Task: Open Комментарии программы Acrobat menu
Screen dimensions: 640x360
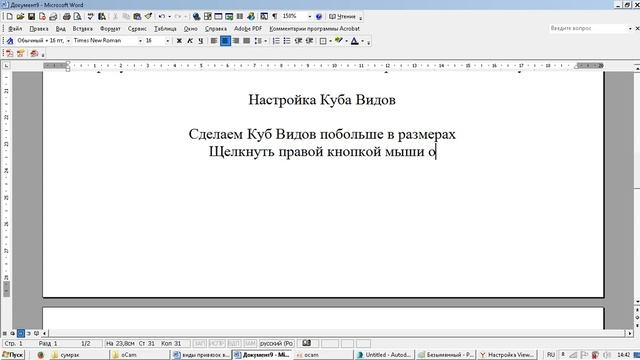Action: tap(314, 29)
